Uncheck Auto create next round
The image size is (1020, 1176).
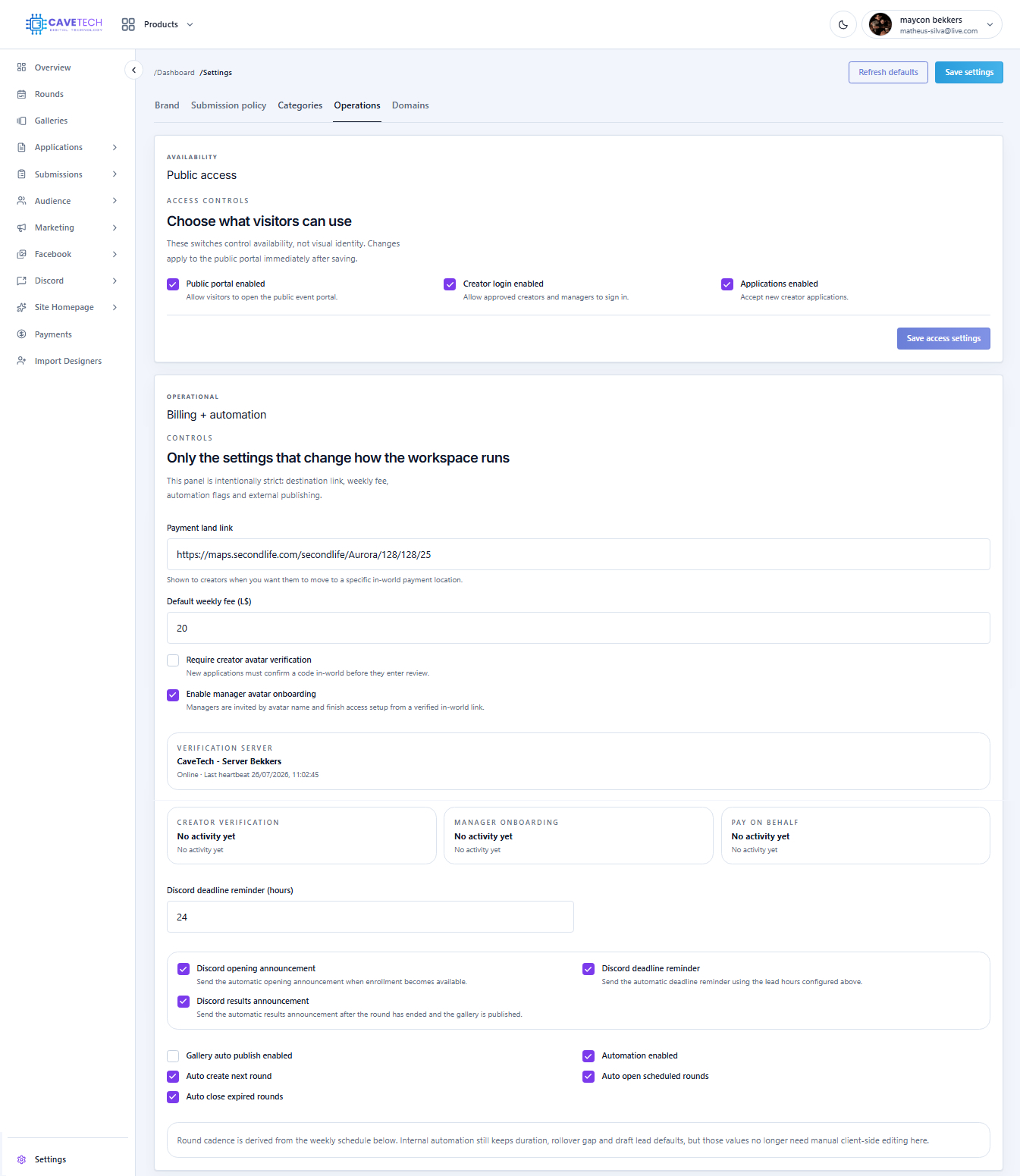pyautogui.click(x=173, y=1077)
